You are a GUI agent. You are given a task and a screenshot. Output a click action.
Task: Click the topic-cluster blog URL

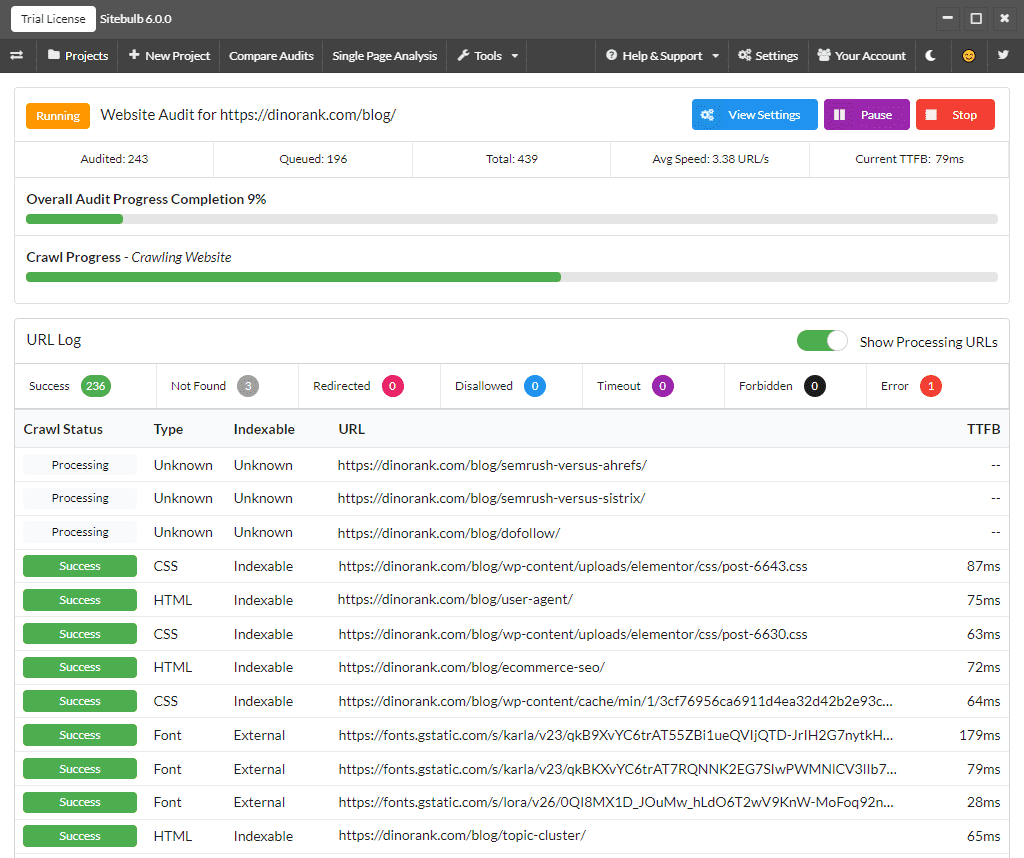pyautogui.click(x=462, y=835)
